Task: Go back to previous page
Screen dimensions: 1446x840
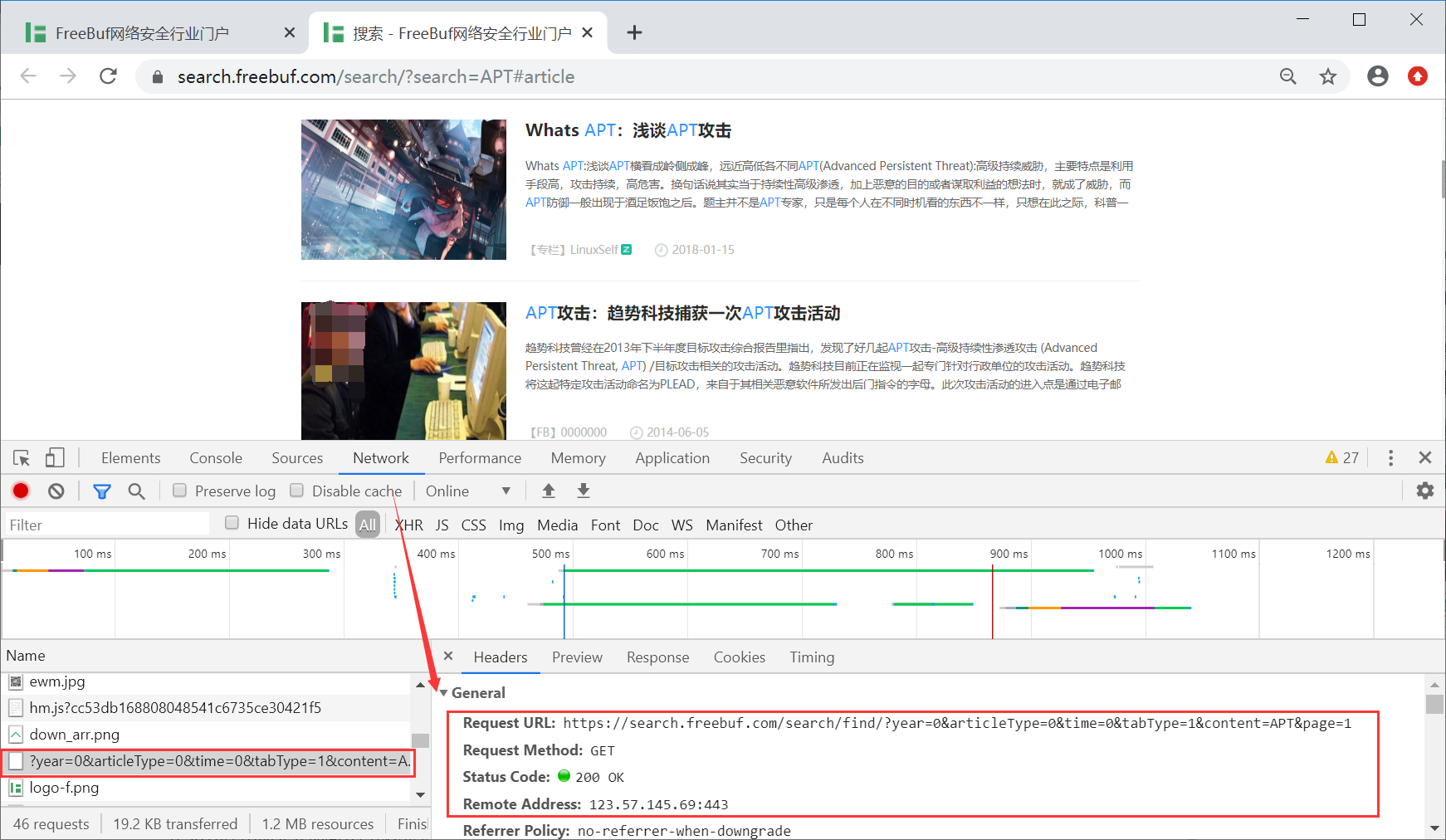Action: pyautogui.click(x=28, y=76)
